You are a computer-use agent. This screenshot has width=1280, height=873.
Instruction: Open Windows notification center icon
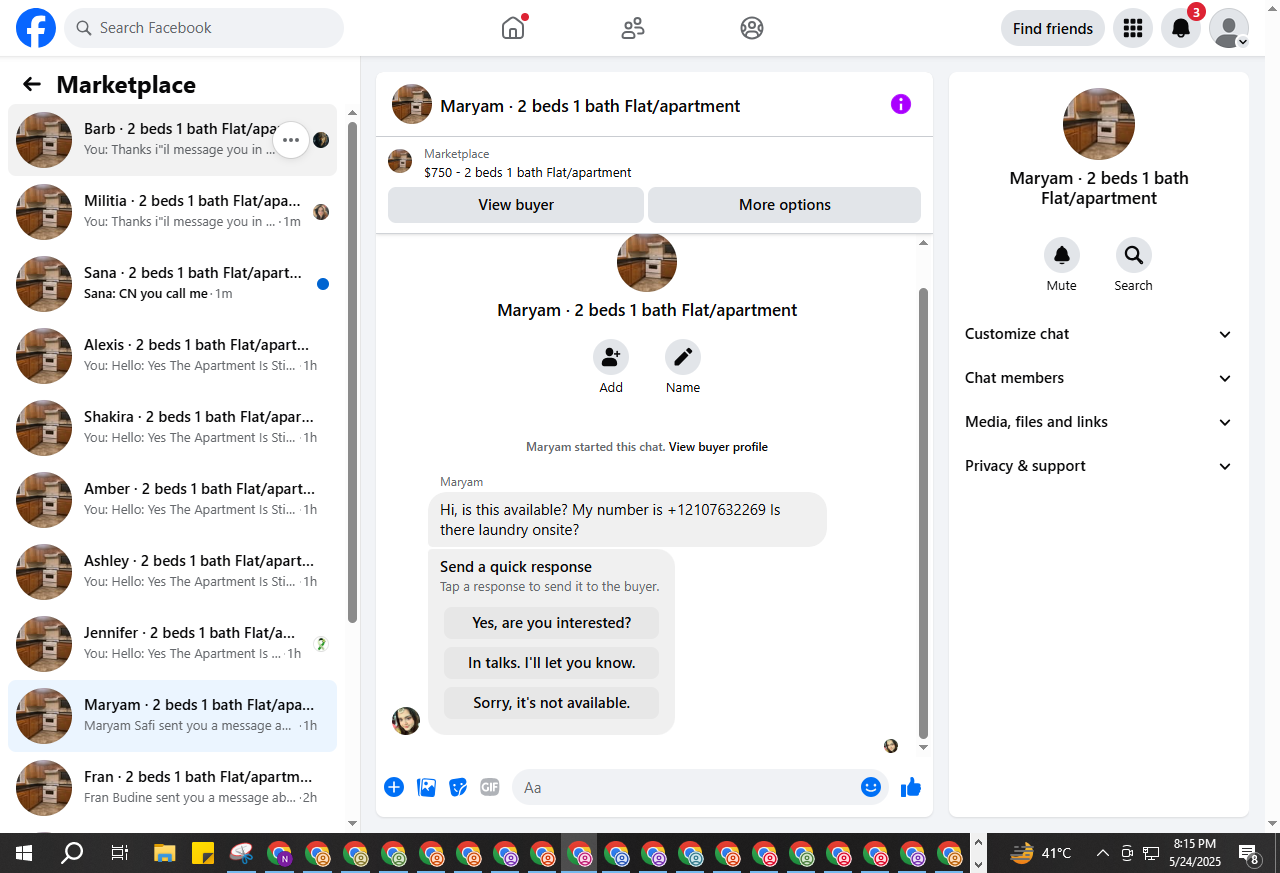[x=1249, y=853]
